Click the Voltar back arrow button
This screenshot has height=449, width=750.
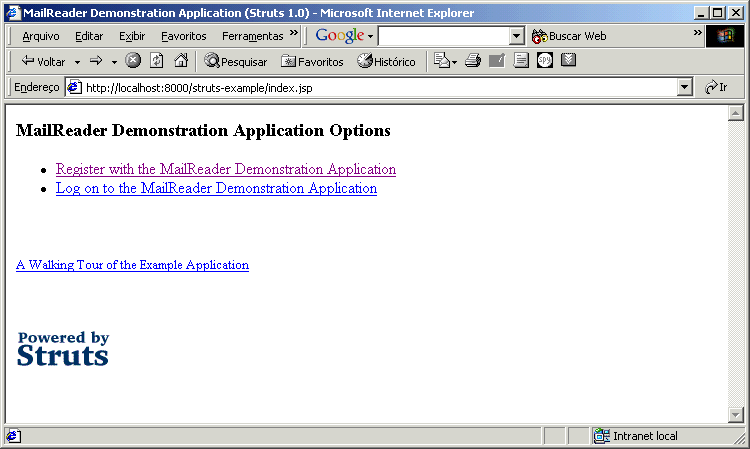point(43,61)
